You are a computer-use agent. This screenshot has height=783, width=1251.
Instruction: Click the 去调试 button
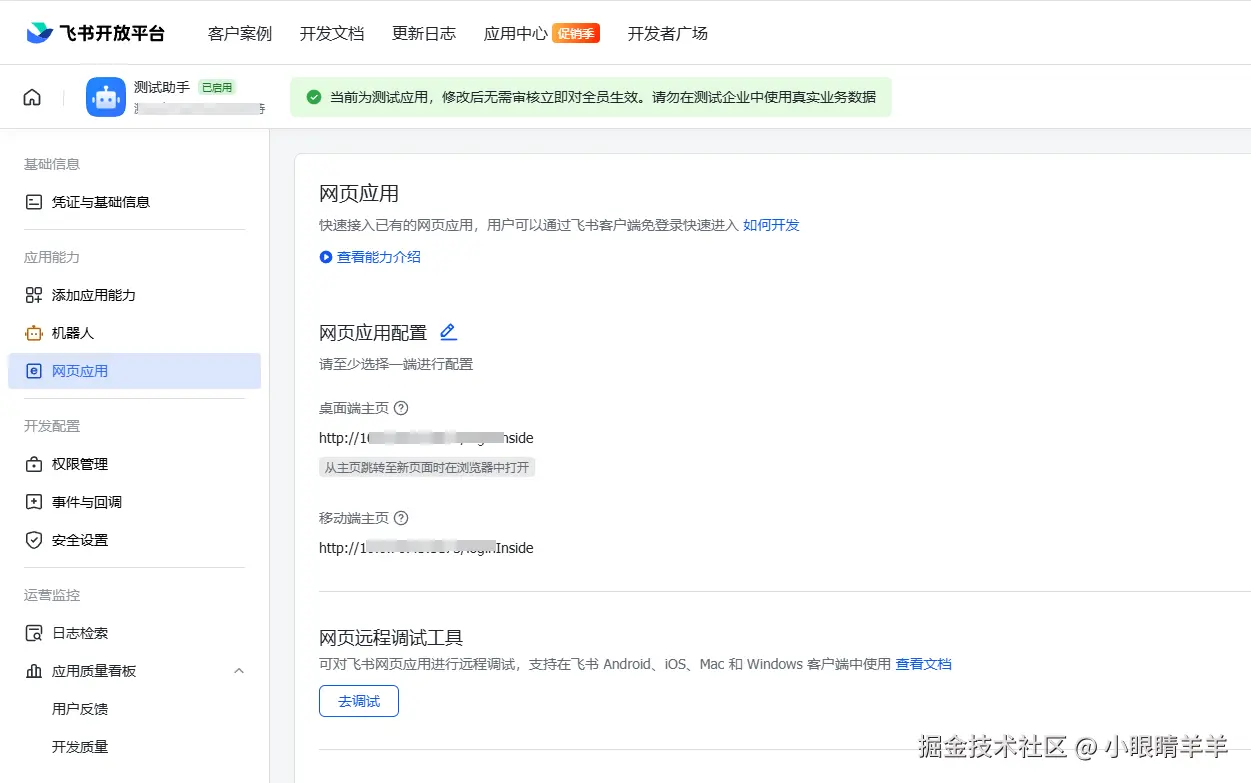click(x=359, y=701)
